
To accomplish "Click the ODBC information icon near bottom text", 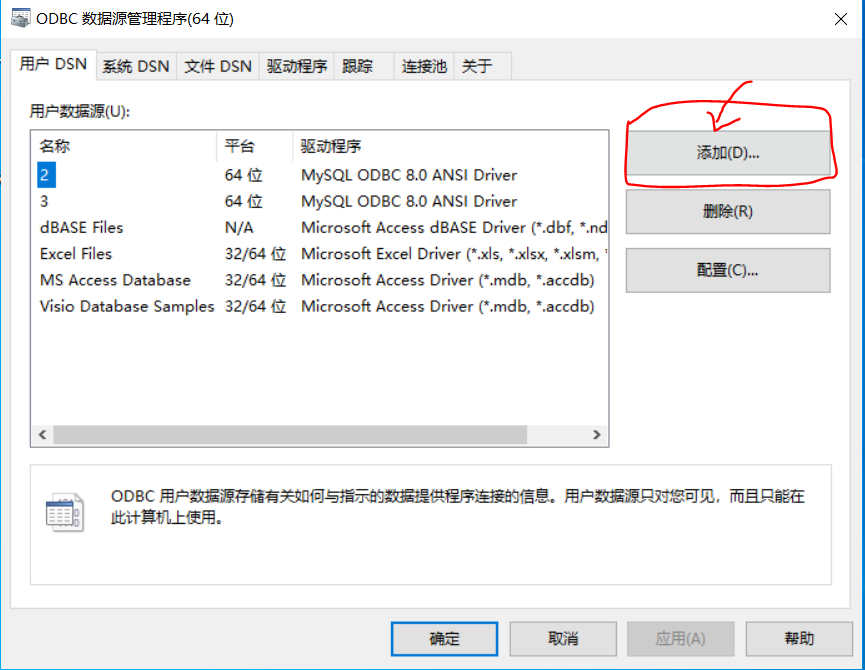I will (66, 510).
